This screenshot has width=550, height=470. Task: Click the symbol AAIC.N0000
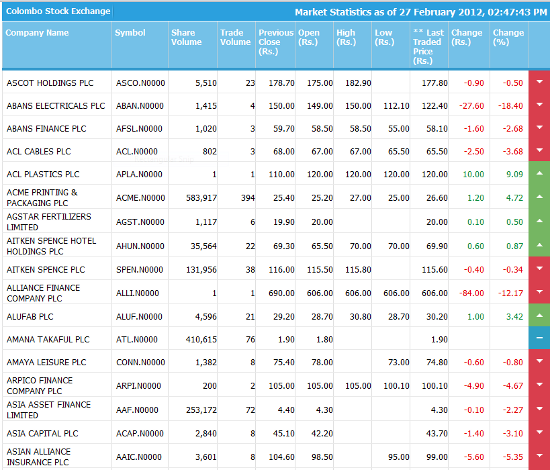point(139,457)
